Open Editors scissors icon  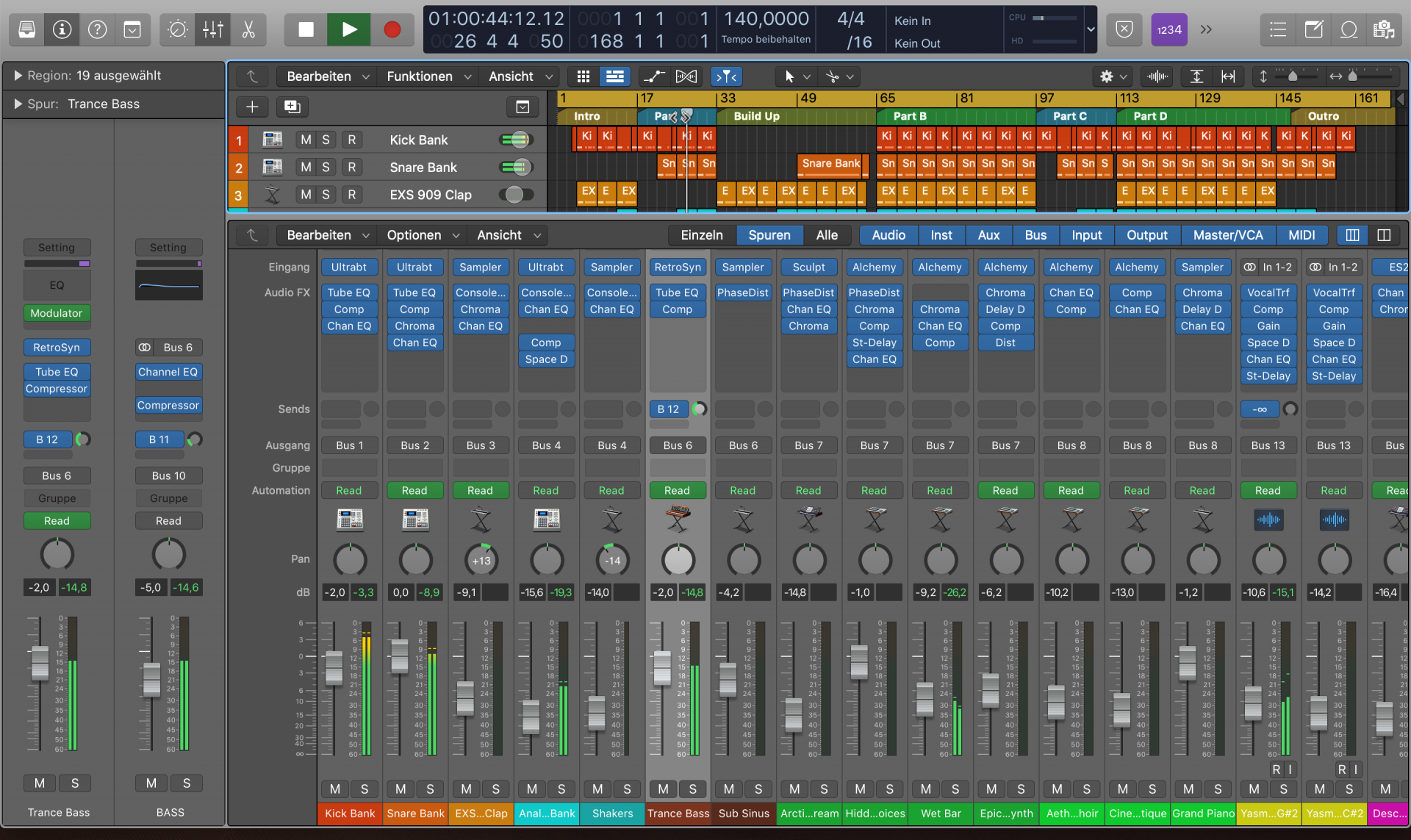click(x=248, y=29)
